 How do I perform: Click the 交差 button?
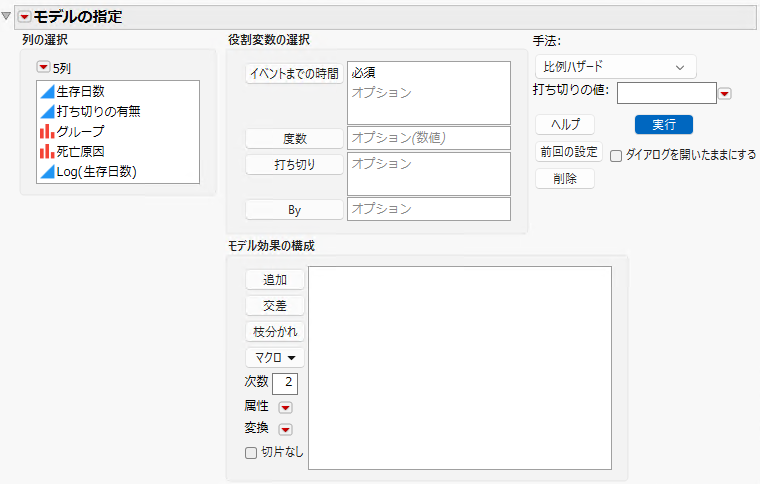click(275, 306)
